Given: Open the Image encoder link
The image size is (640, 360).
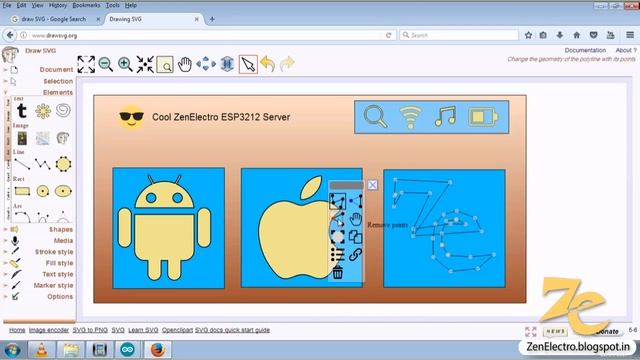Looking at the screenshot, I should pos(49,330).
